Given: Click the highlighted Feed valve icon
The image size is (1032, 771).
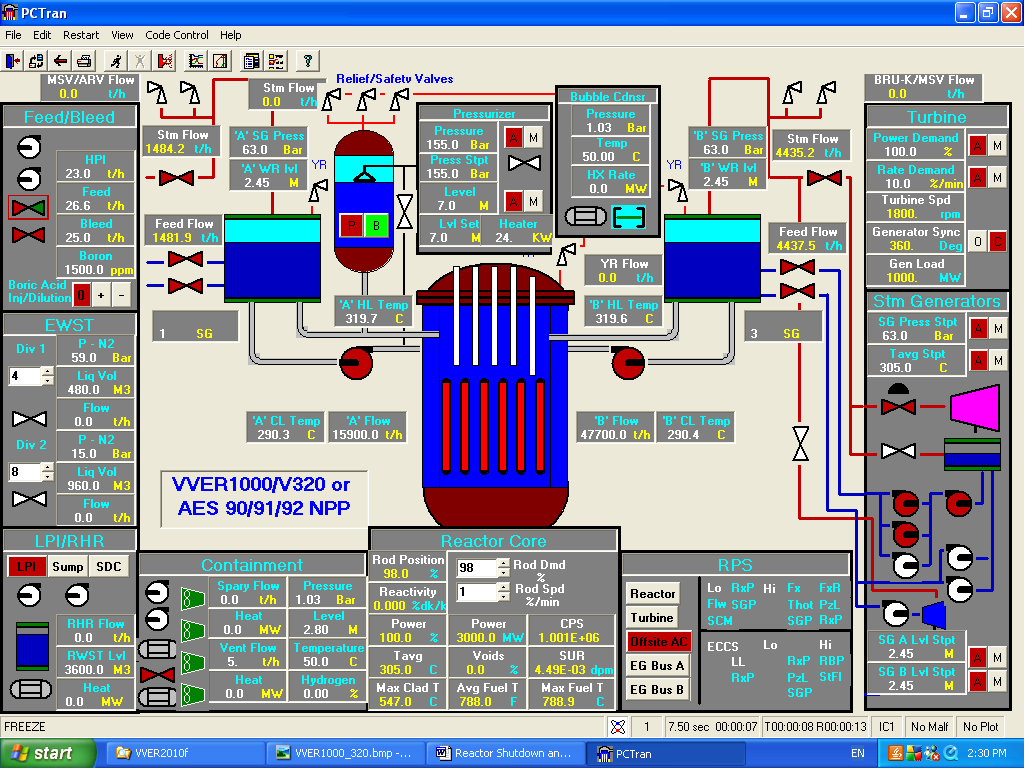Looking at the screenshot, I should pyautogui.click(x=28, y=208).
